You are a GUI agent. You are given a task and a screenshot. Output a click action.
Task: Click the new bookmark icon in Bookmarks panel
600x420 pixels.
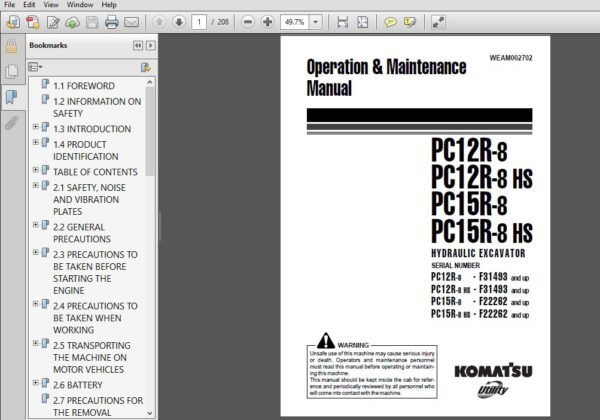click(146, 68)
